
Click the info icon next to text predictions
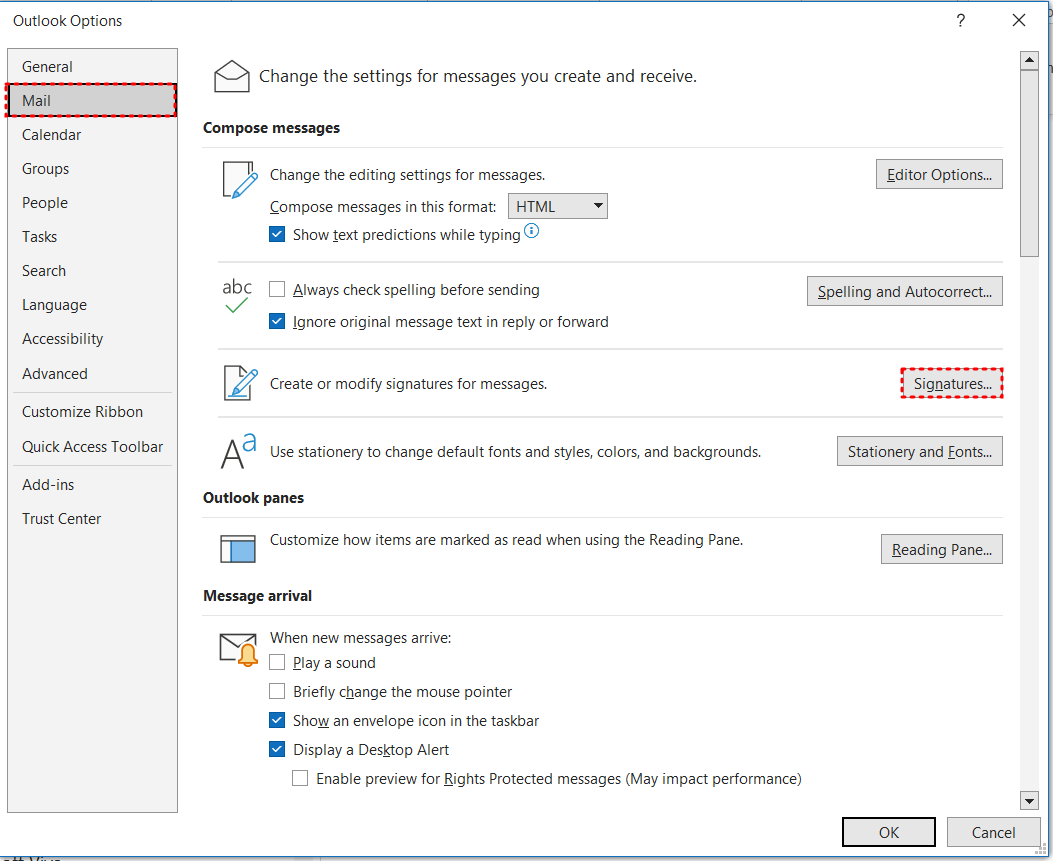[x=531, y=231]
